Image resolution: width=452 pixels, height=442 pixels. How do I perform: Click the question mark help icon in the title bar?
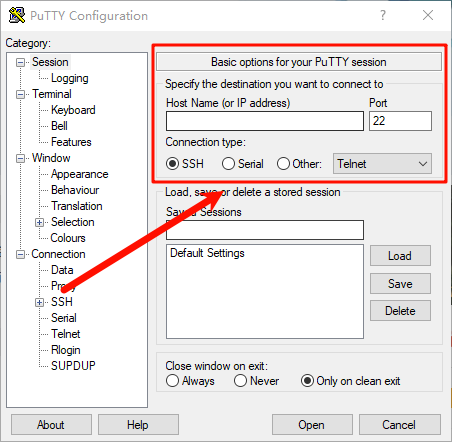click(x=383, y=15)
